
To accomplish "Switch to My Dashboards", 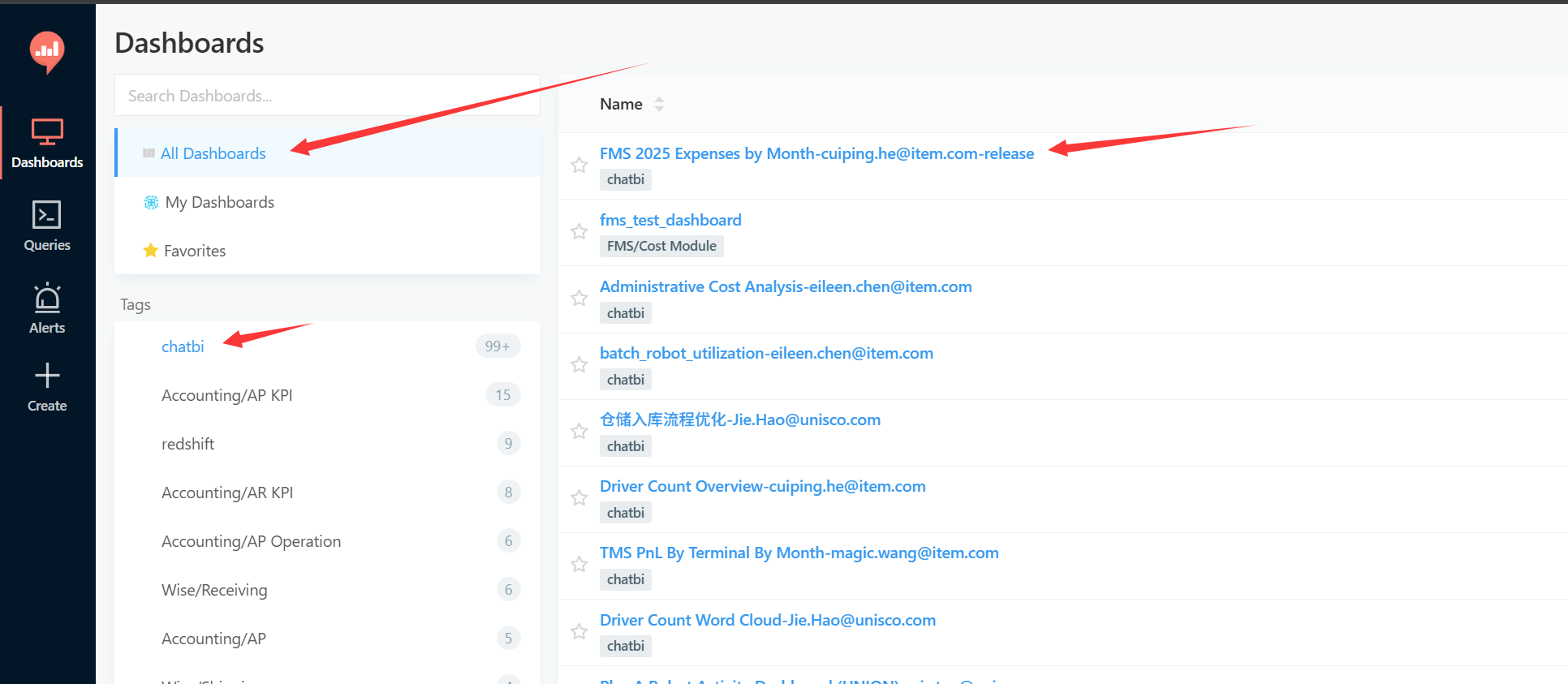I will click(219, 202).
